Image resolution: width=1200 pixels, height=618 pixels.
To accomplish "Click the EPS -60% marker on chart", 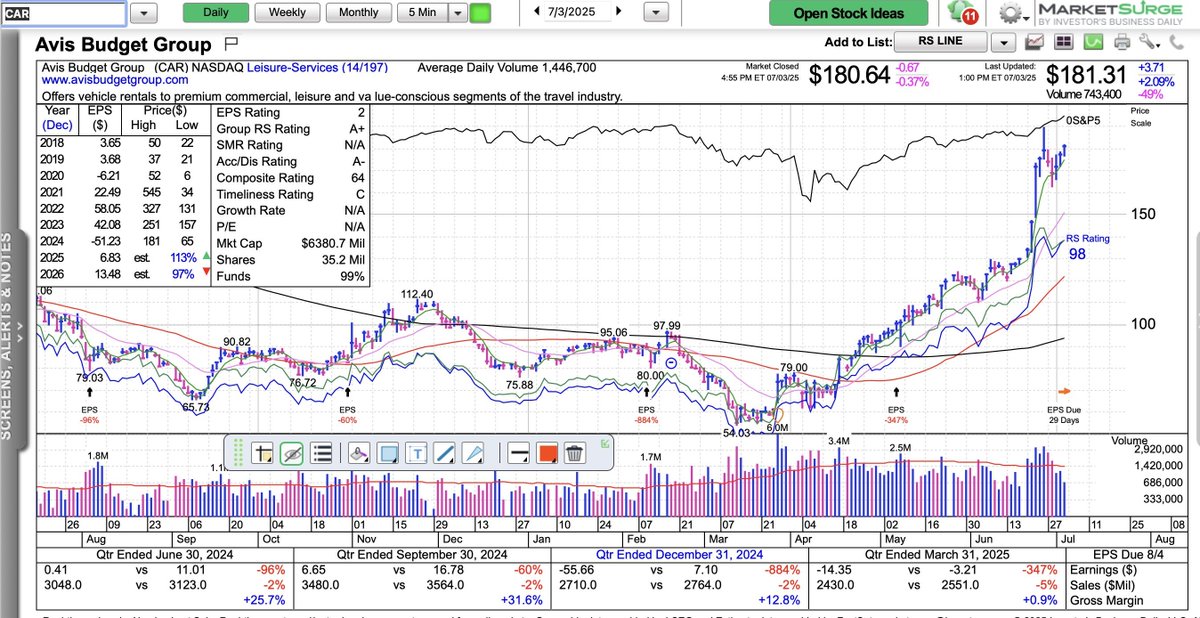I will click(348, 404).
